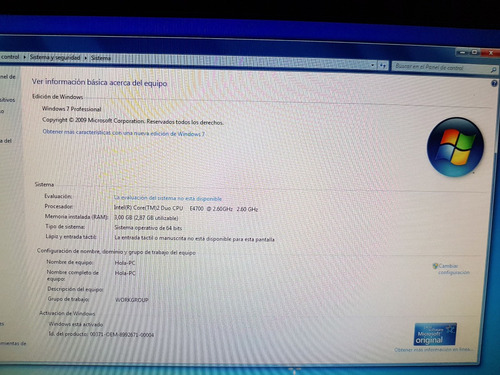
Task: Open the help question mark icon
Action: pyautogui.click(x=494, y=83)
